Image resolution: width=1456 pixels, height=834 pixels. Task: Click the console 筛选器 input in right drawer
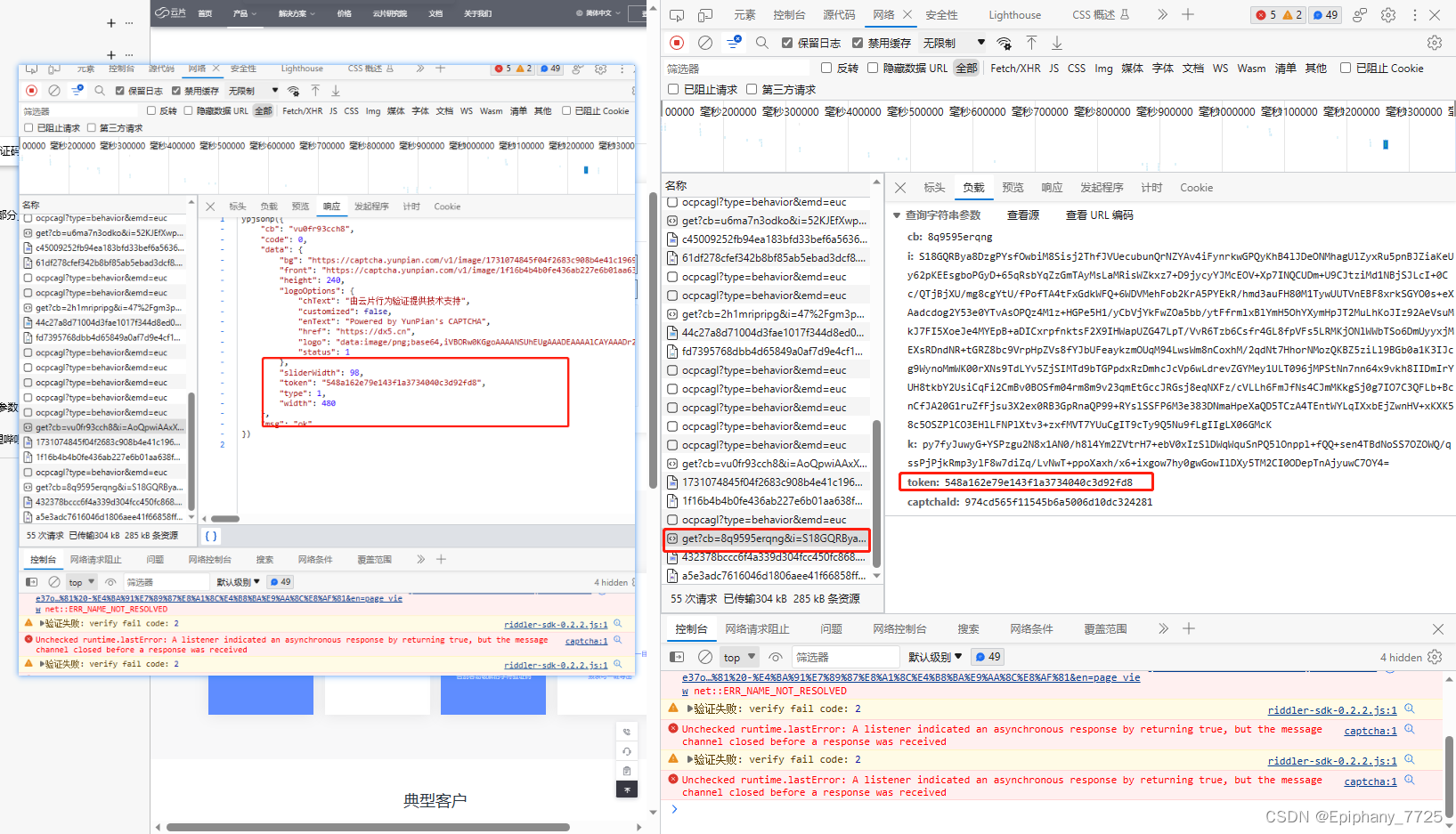(x=846, y=657)
